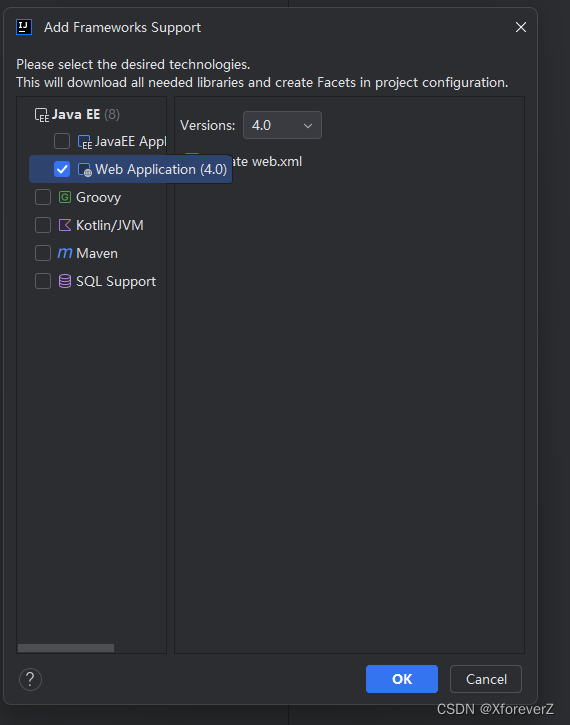Click the Java EE group icon
570x725 pixels.
tap(42, 115)
